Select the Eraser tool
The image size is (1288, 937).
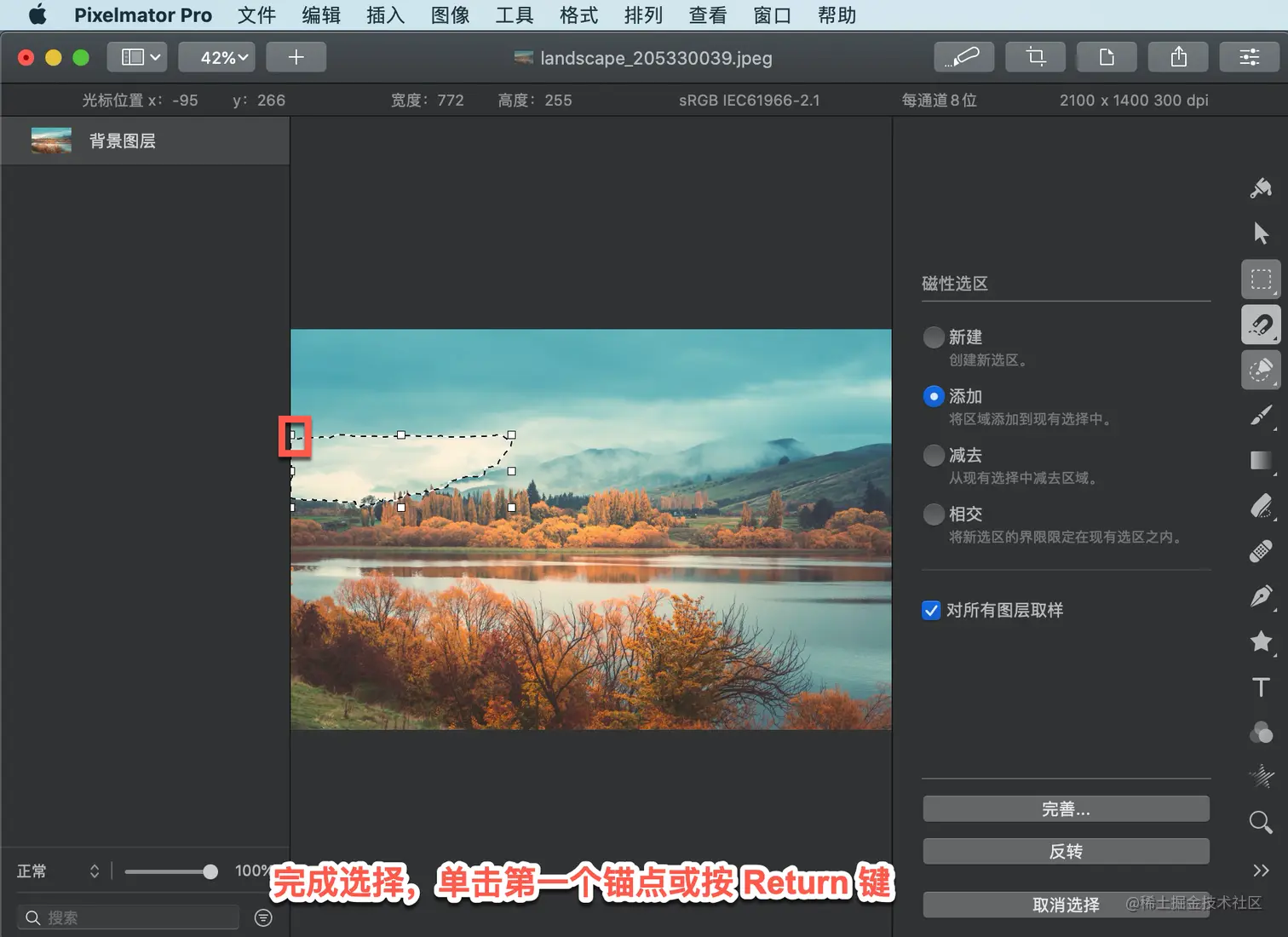coord(1261,507)
